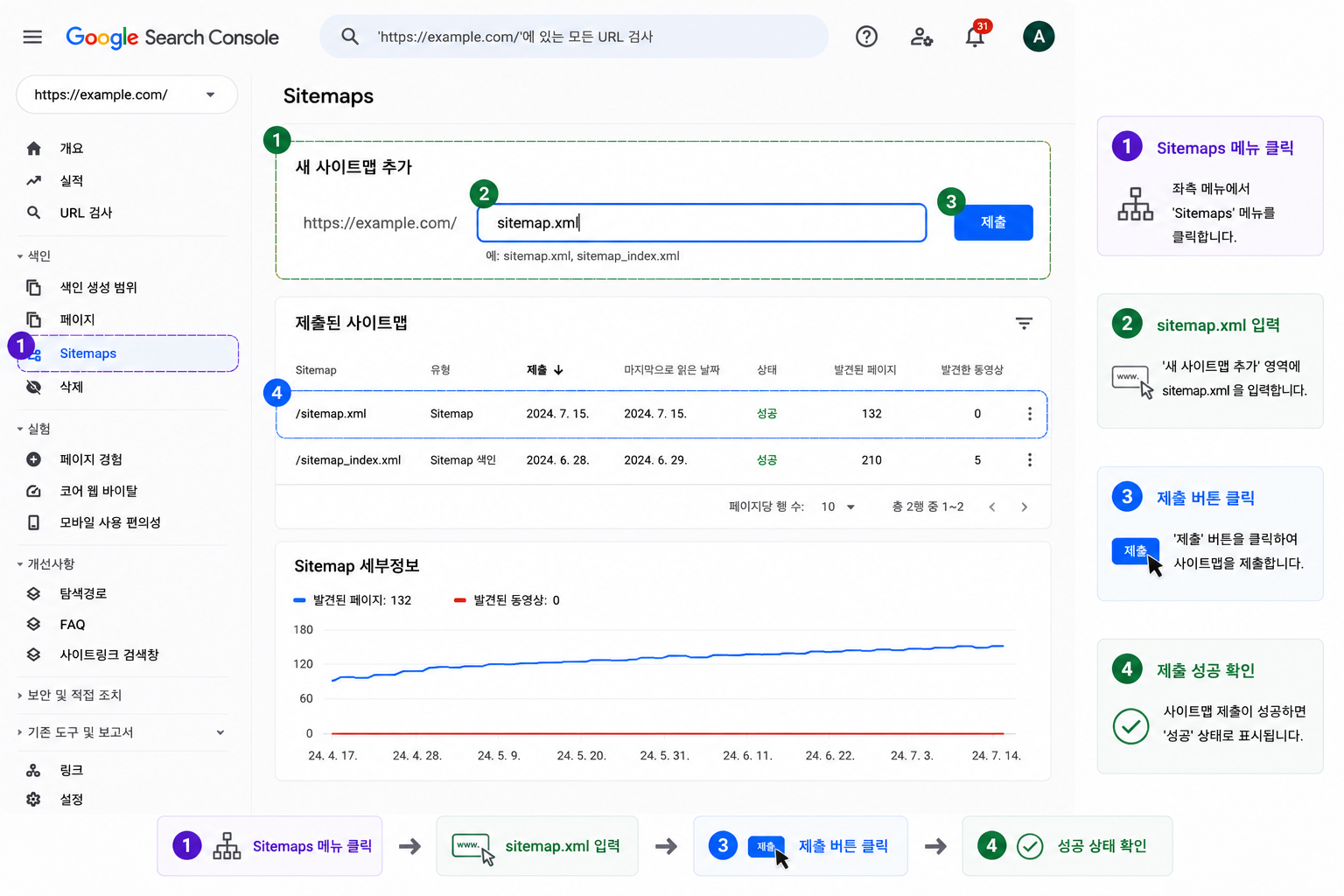Click the Google Search Console logo

172,38
